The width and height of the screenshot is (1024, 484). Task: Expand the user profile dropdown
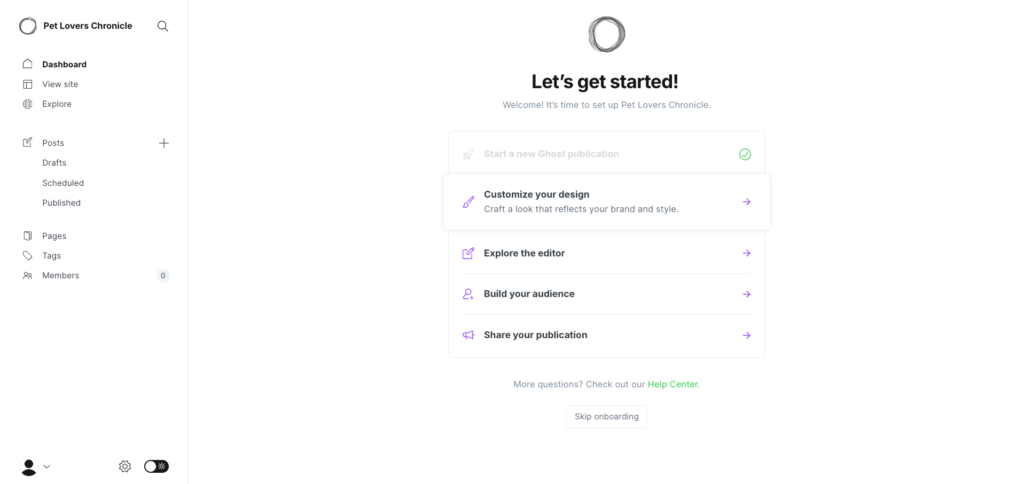36,466
